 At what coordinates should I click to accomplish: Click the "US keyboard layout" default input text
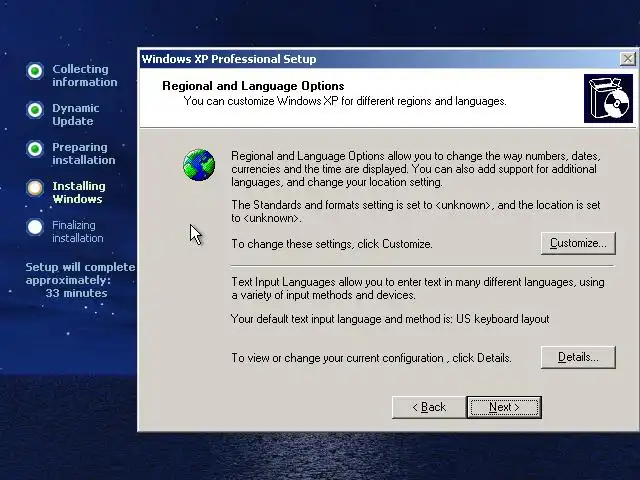(x=502, y=319)
